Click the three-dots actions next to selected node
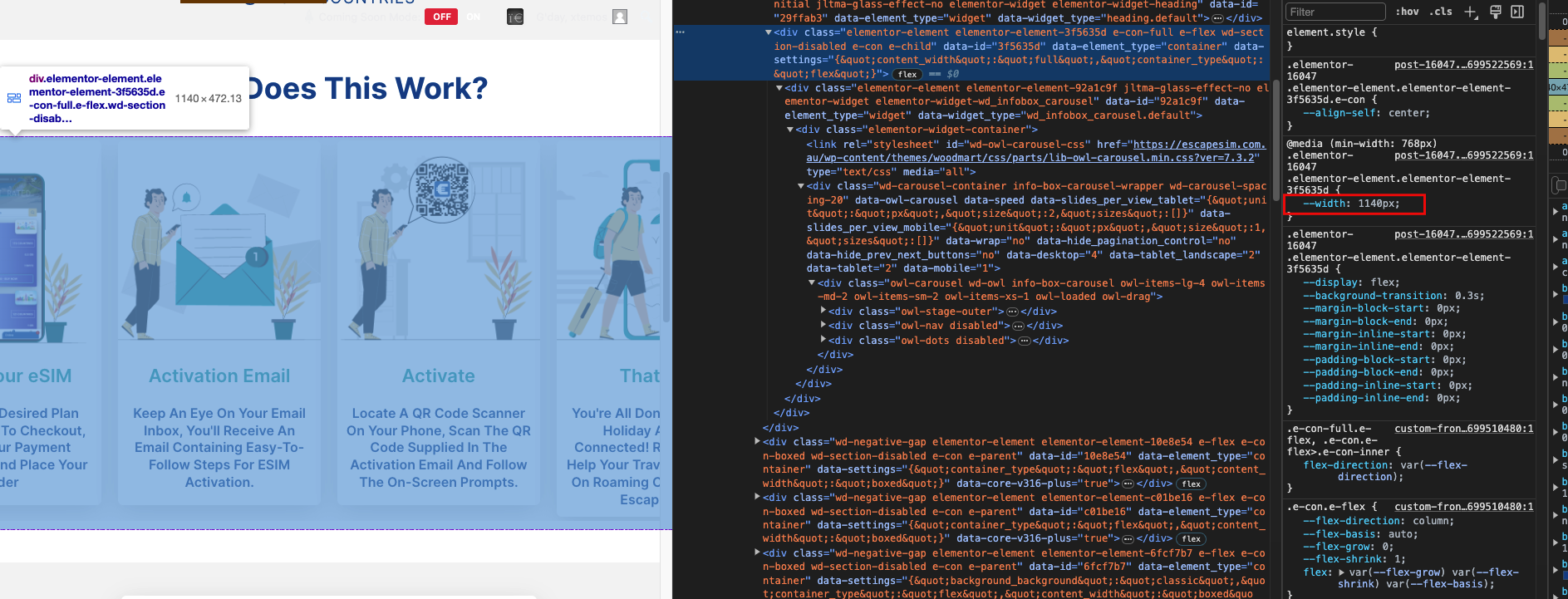Viewport: 1568px width, 599px height. coord(680,32)
